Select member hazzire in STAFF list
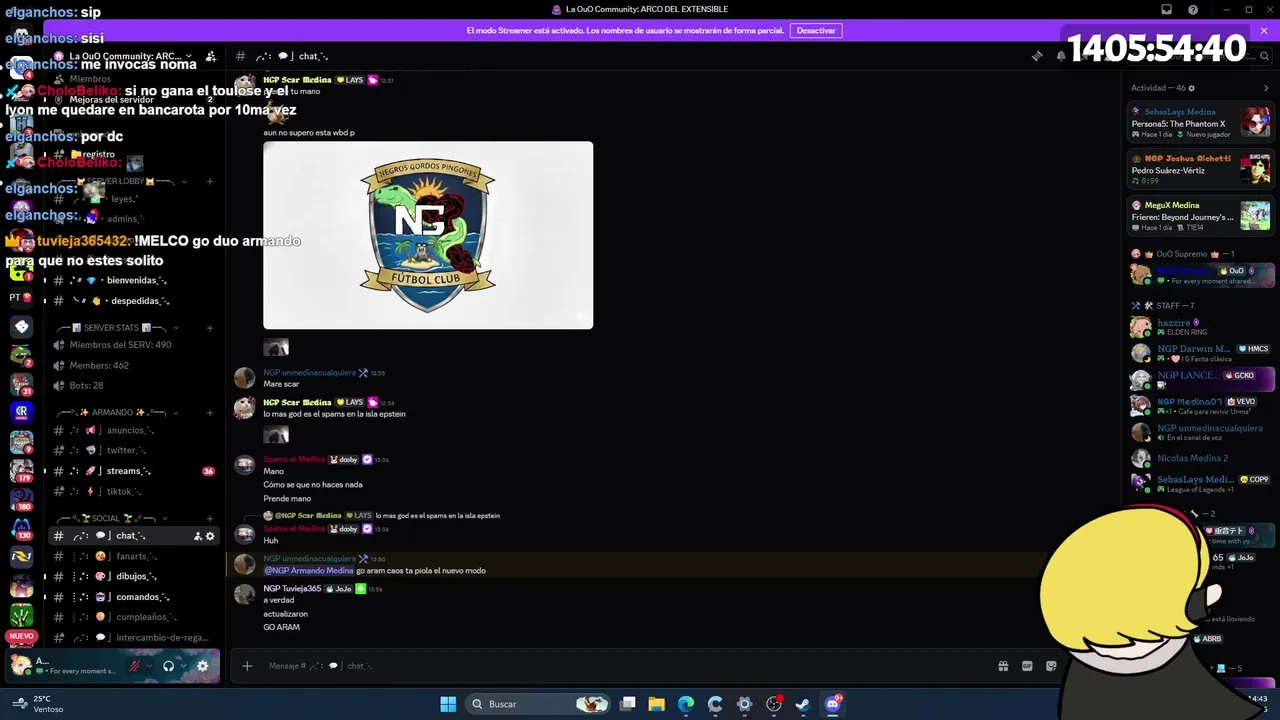 (1200, 327)
